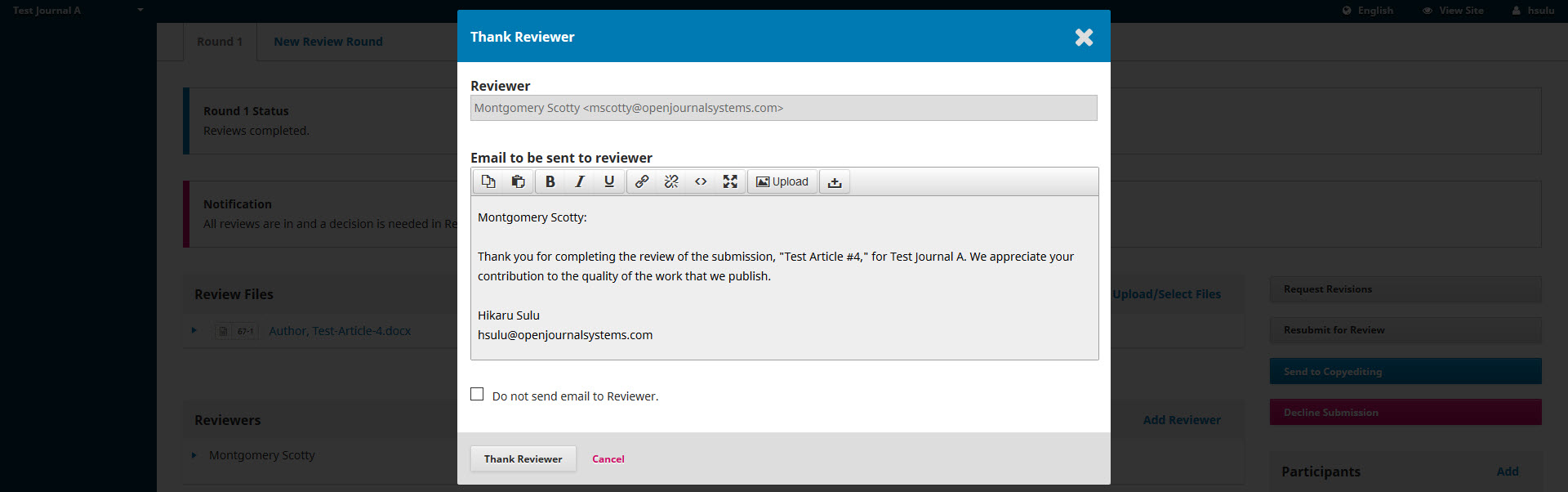Switch editor to fullscreen mode
1568x492 pixels.
[730, 181]
